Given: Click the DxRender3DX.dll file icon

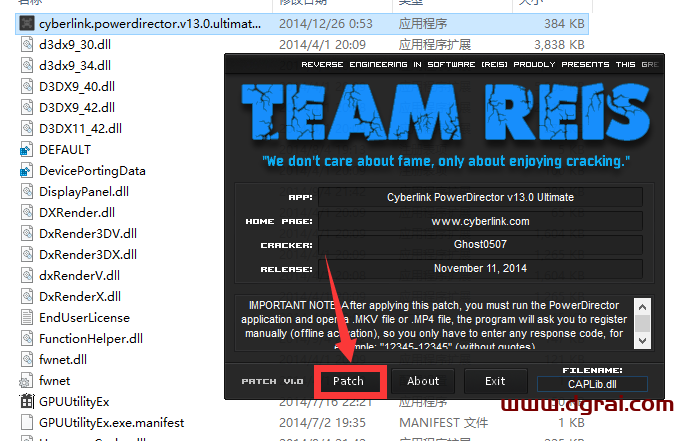Looking at the screenshot, I should tap(27, 254).
